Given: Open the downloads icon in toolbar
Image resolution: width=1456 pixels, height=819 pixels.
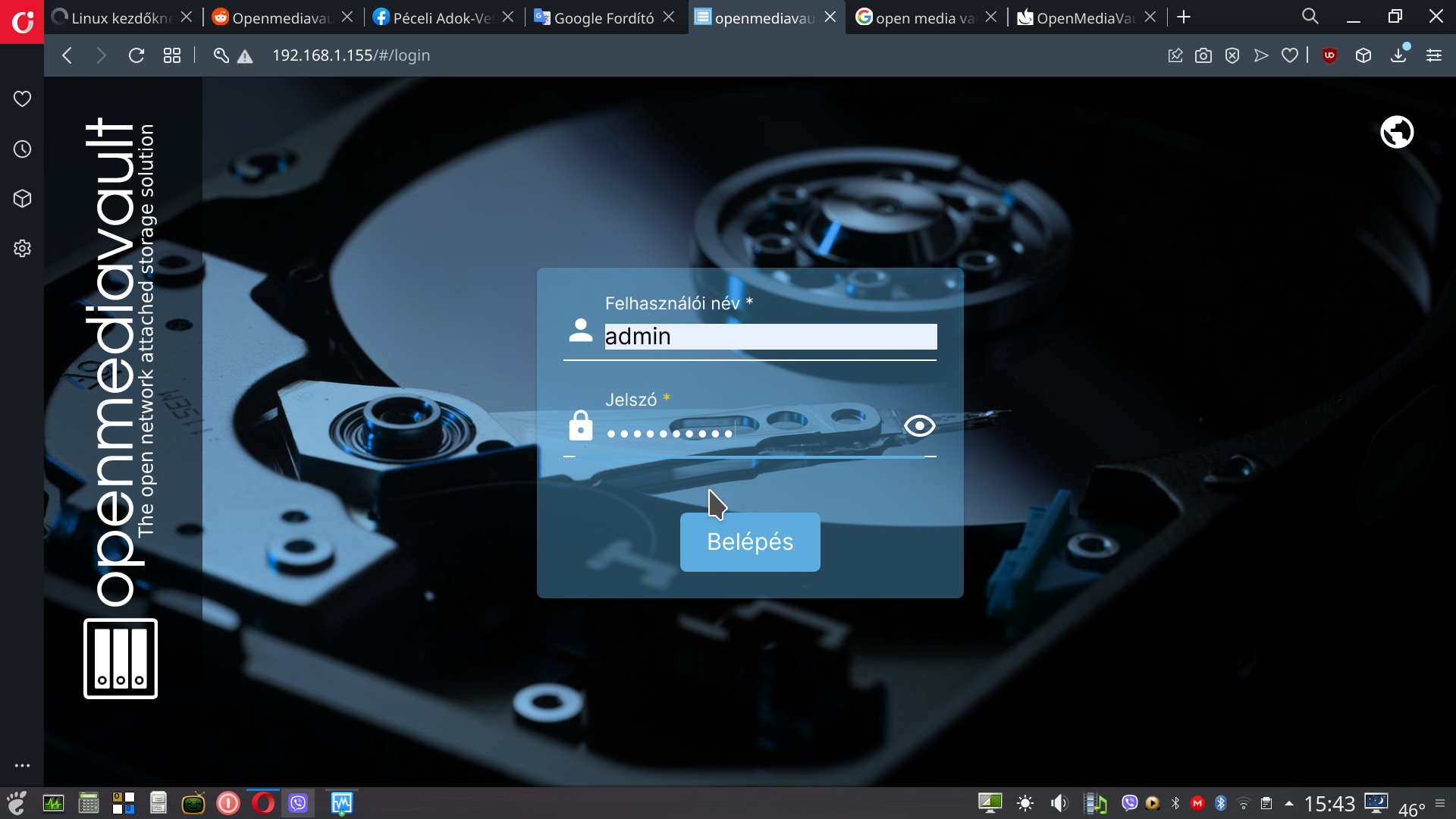Looking at the screenshot, I should coord(1398,55).
